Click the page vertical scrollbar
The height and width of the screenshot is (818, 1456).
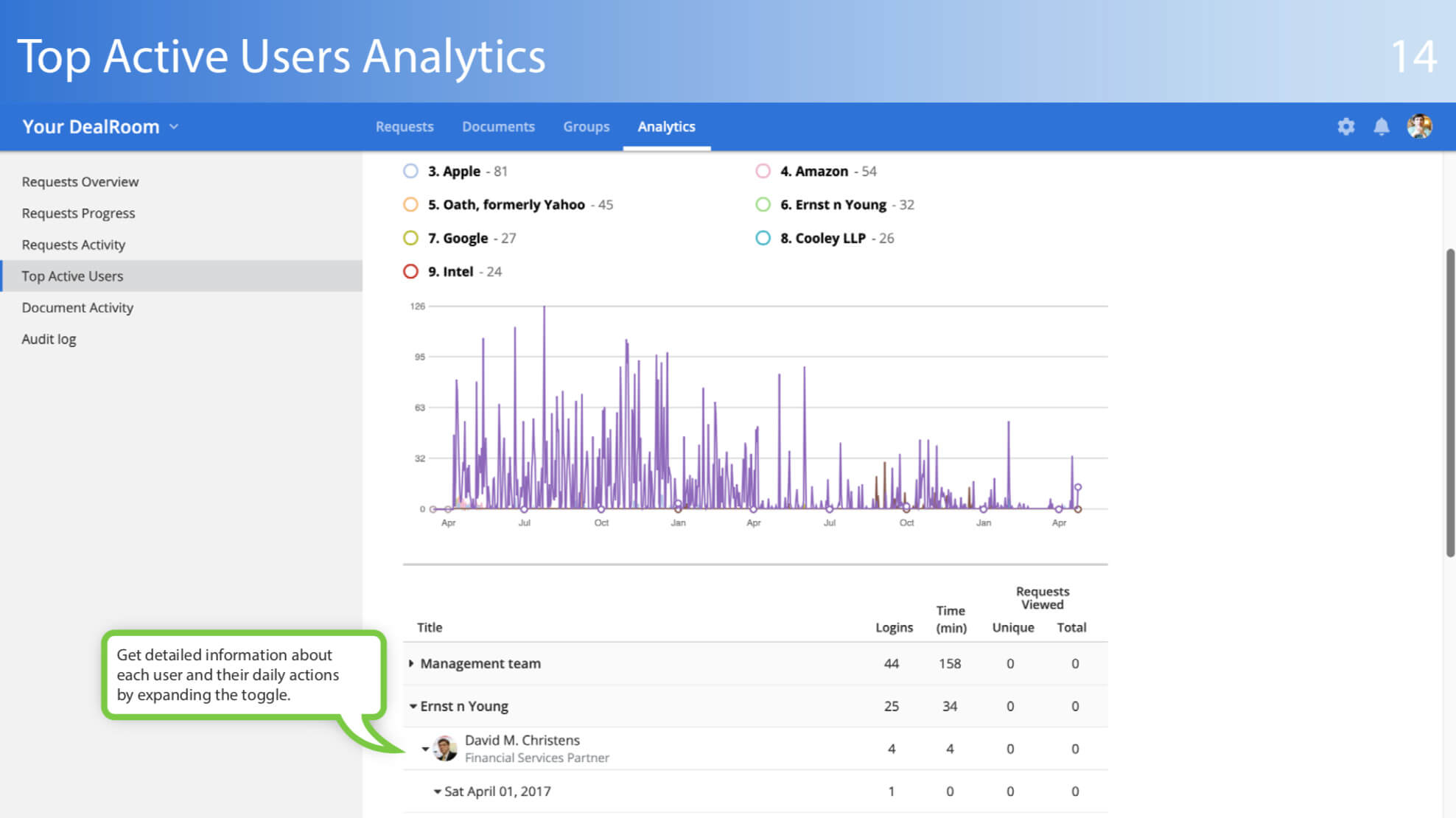(x=1450, y=403)
